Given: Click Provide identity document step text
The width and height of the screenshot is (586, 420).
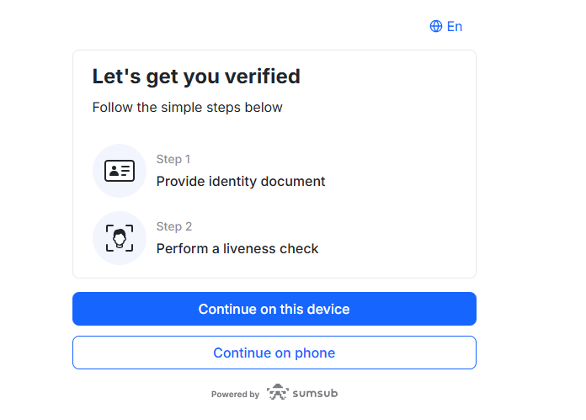Looking at the screenshot, I should click(241, 181).
